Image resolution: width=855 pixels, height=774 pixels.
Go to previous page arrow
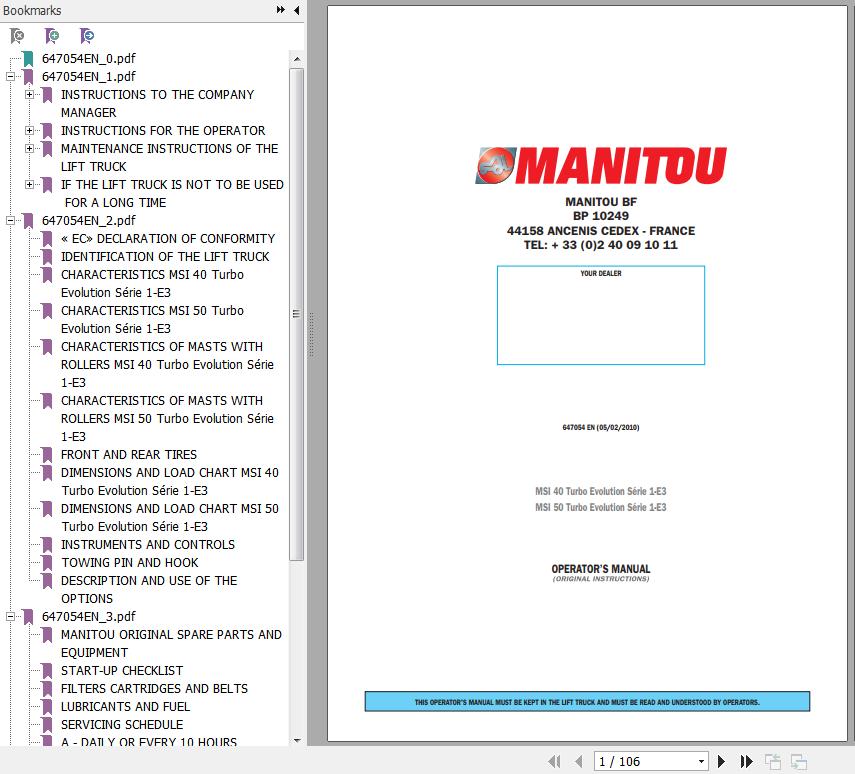pyautogui.click(x=579, y=761)
